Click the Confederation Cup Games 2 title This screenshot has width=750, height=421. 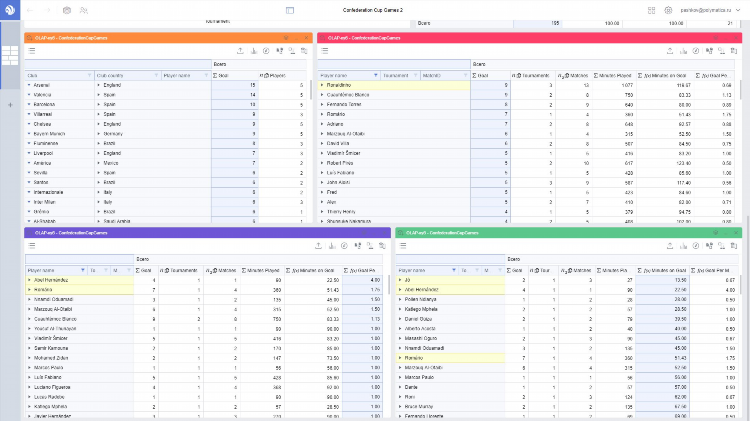click(373, 10)
